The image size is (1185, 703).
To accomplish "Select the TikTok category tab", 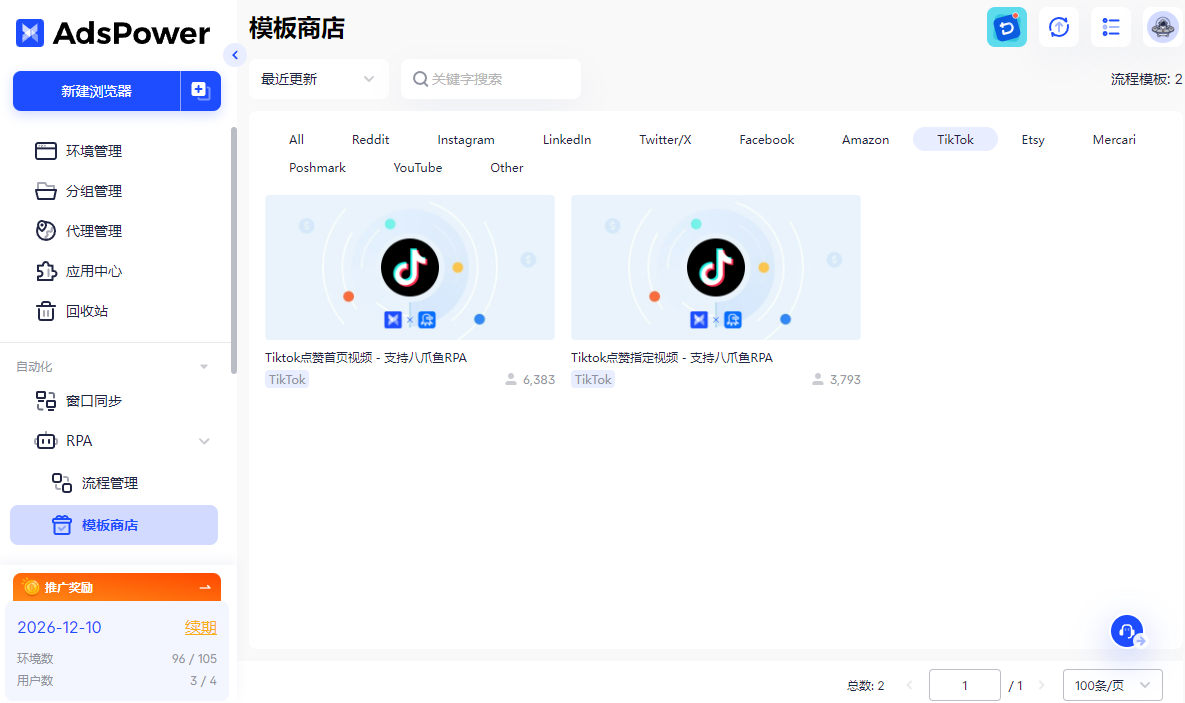I will pos(955,140).
